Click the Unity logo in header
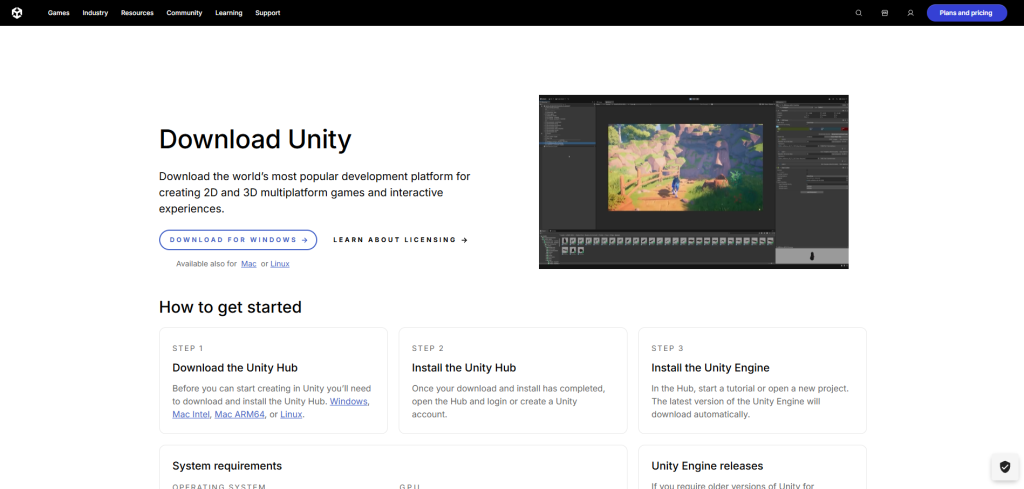This screenshot has height=489, width=1024. pyautogui.click(x=19, y=13)
